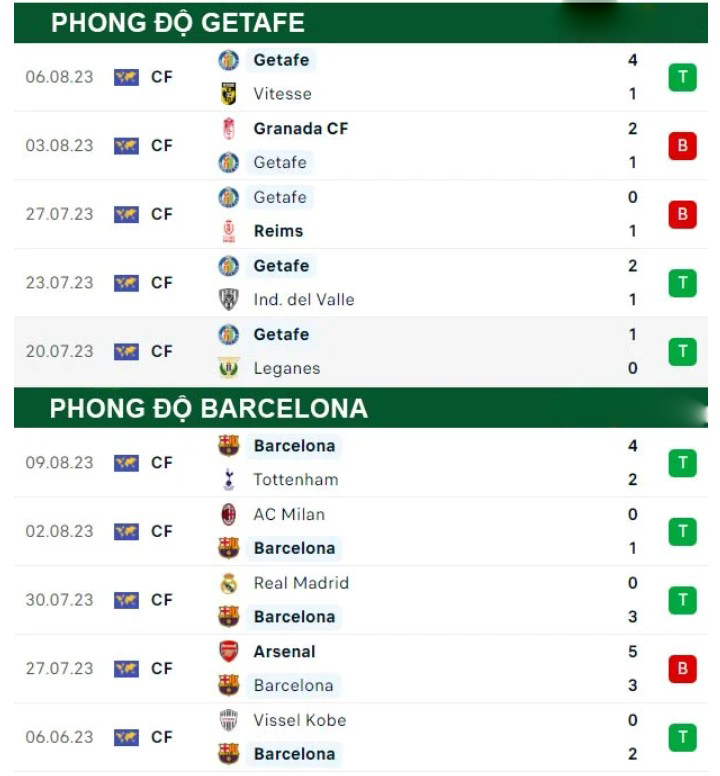The height and width of the screenshot is (776, 720).
Task: Click the Vitesse club crest icon
Action: coord(229,94)
